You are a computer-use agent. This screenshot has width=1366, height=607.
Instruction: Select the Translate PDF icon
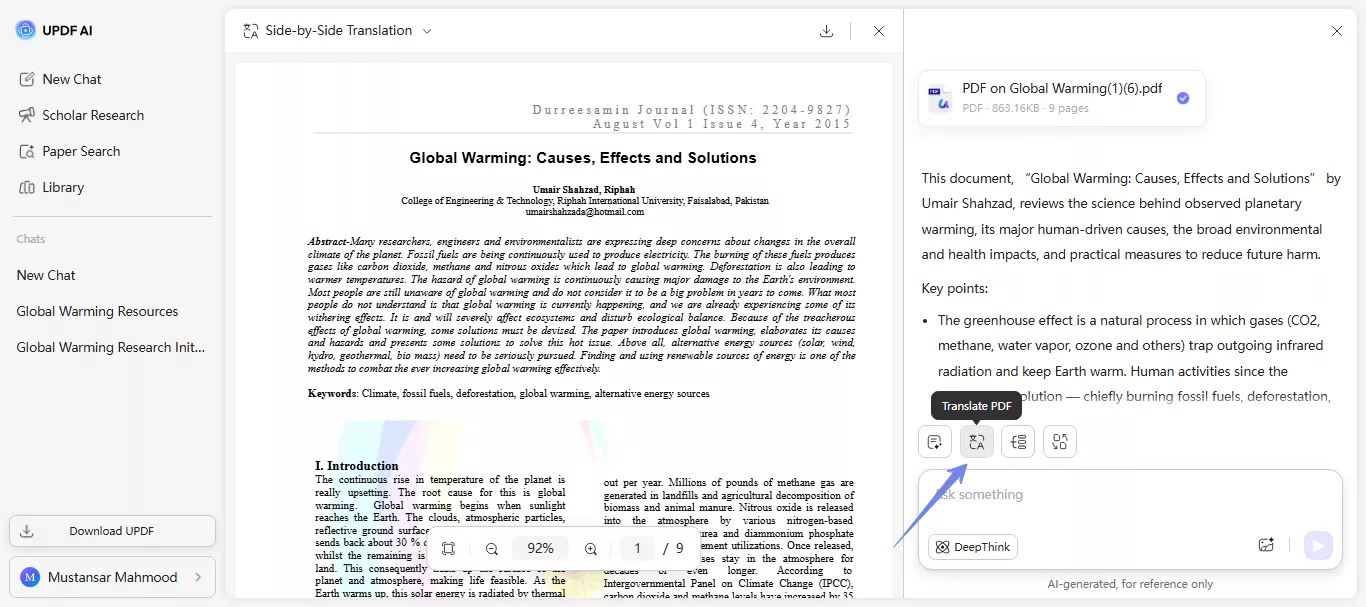976,441
